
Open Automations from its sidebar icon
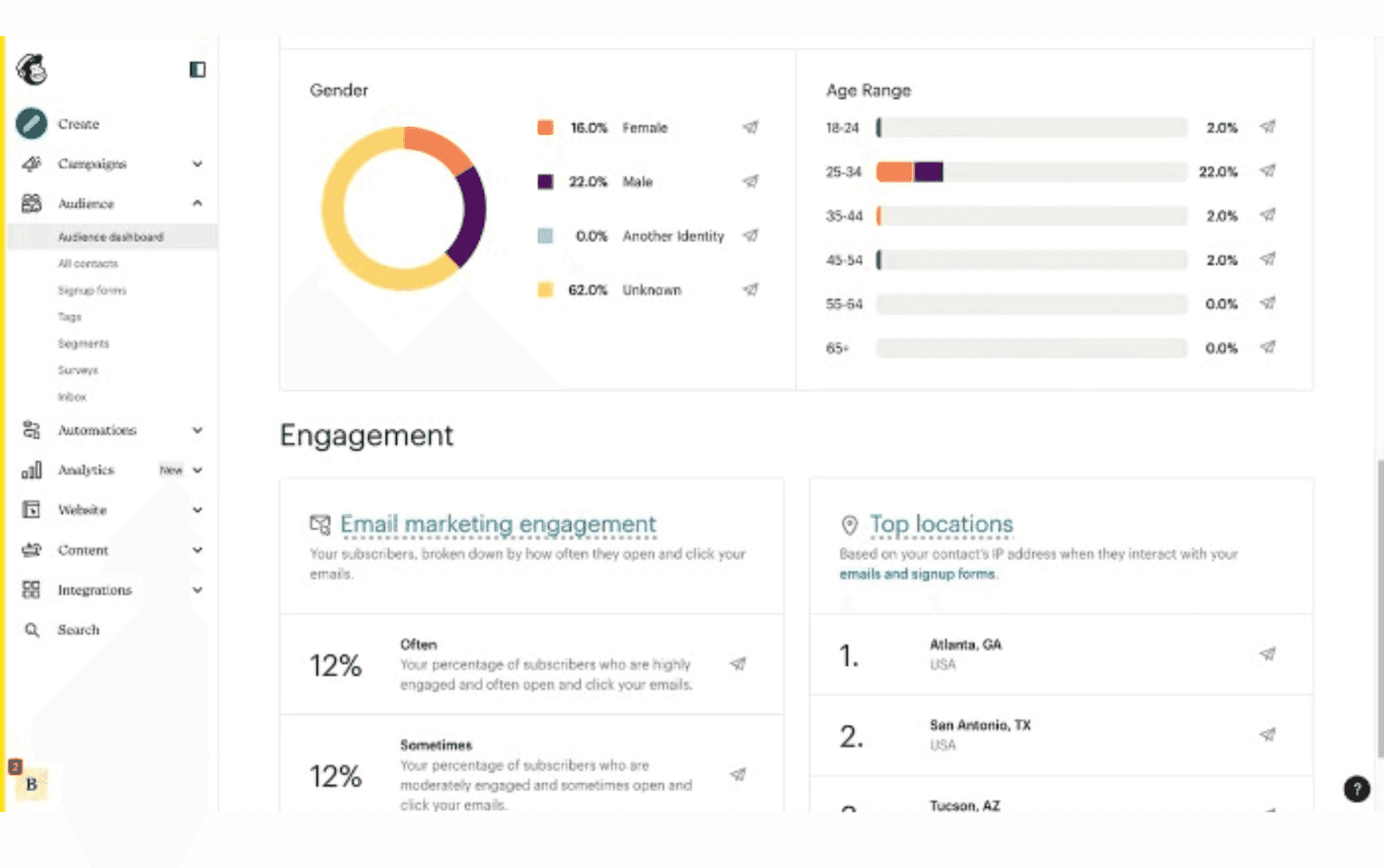click(x=30, y=430)
